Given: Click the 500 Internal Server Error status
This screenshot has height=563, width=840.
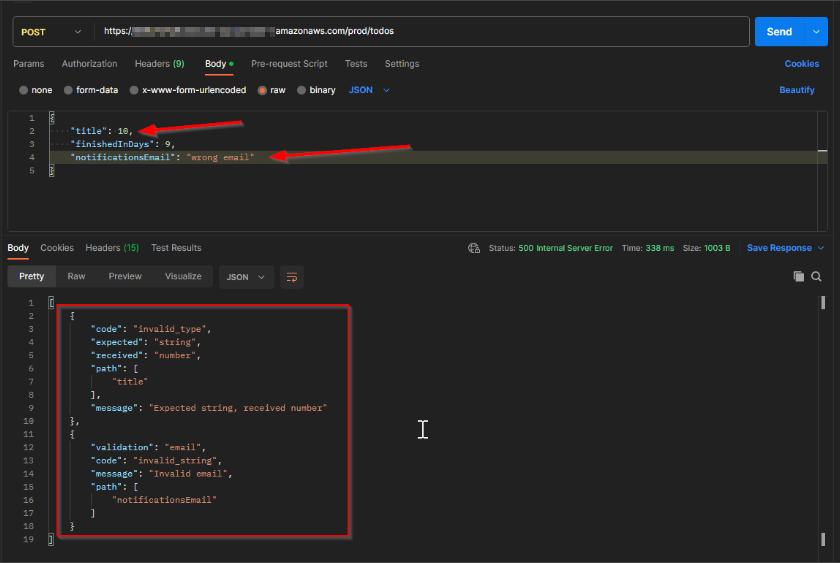Looking at the screenshot, I should 566,248.
